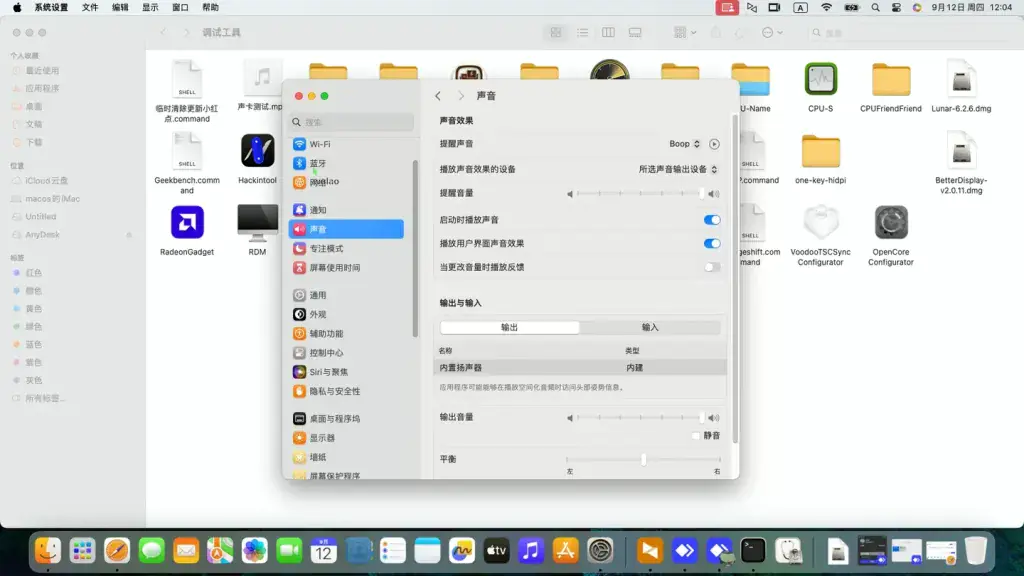Open 显示 menu in menu bar
The image size is (1024, 576).
coord(150,7)
